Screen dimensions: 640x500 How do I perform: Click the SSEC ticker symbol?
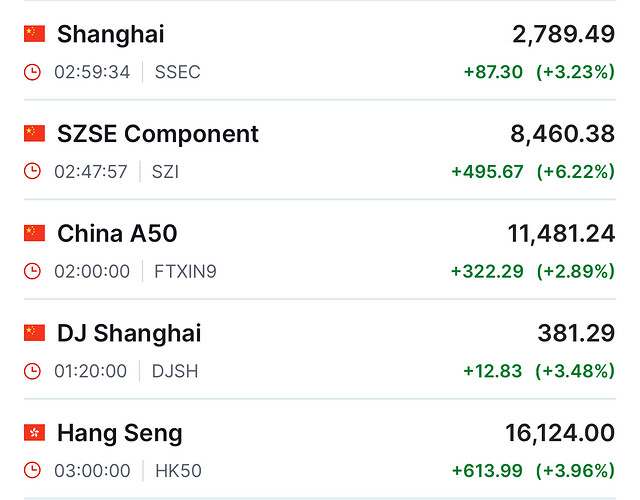pyautogui.click(x=177, y=72)
